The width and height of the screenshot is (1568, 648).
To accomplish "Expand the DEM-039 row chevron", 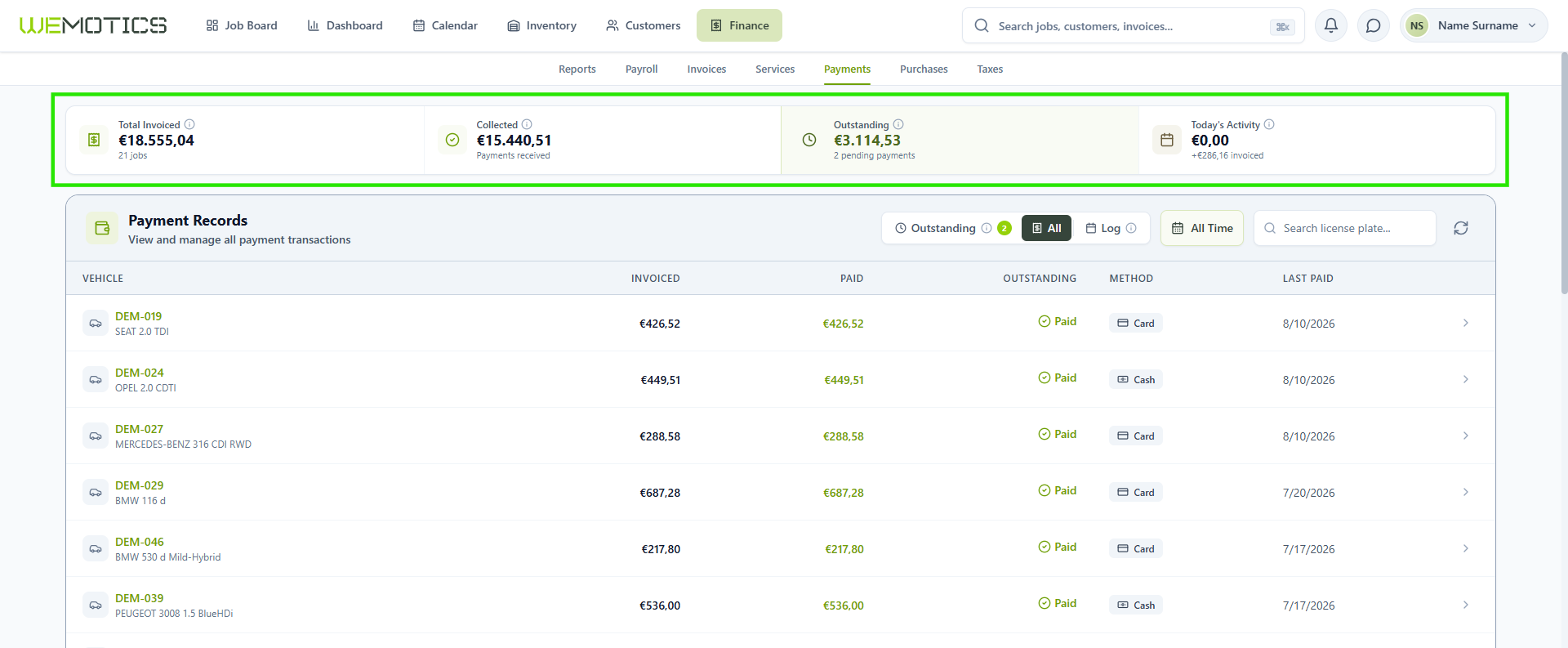I will tap(1466, 605).
